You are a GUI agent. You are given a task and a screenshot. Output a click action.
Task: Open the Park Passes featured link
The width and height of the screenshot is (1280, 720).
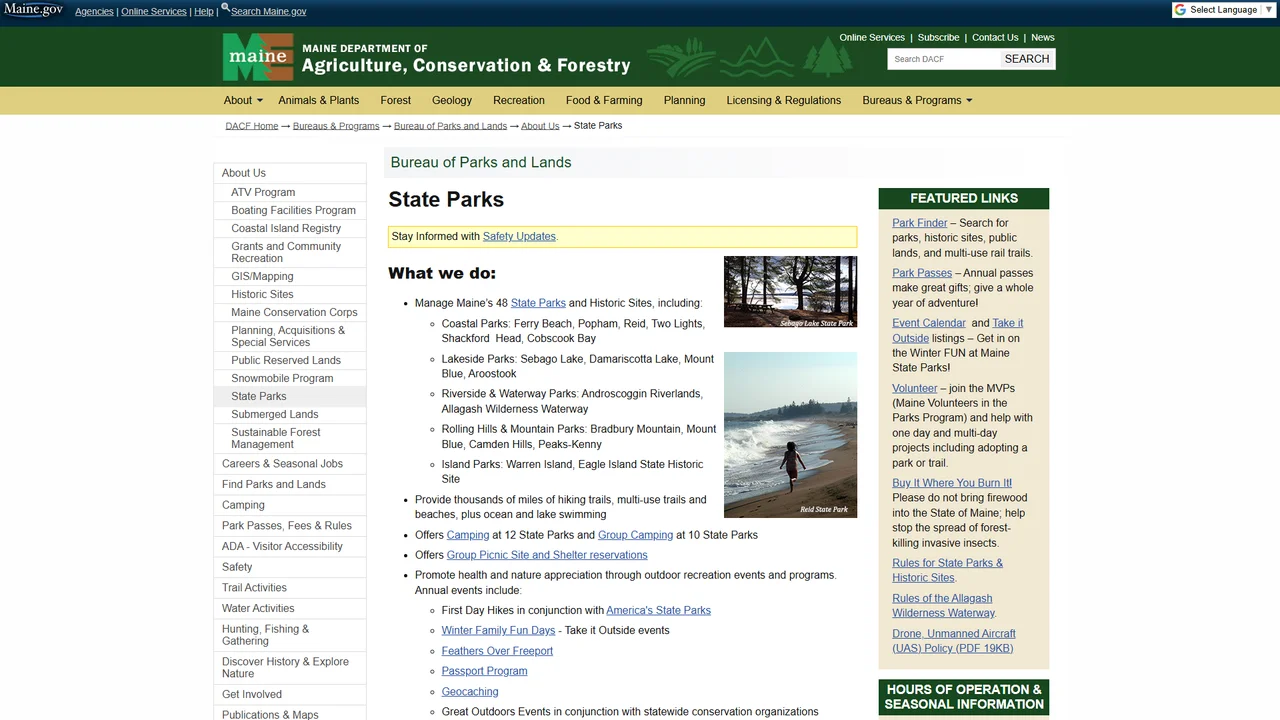(x=922, y=273)
